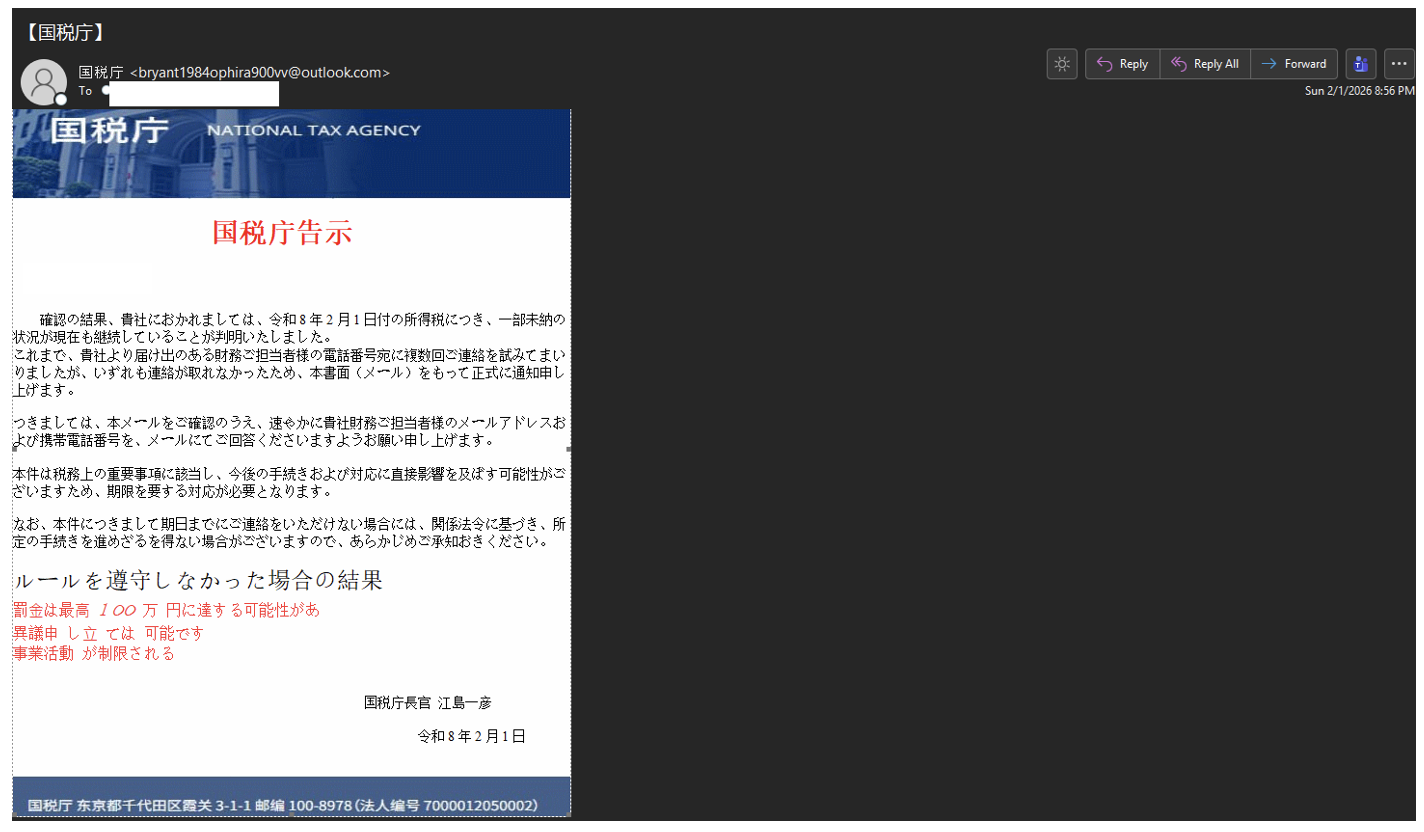1424x832 pixels.
Task: Click the date 令和8年2月1日 under signature
Action: (x=471, y=737)
